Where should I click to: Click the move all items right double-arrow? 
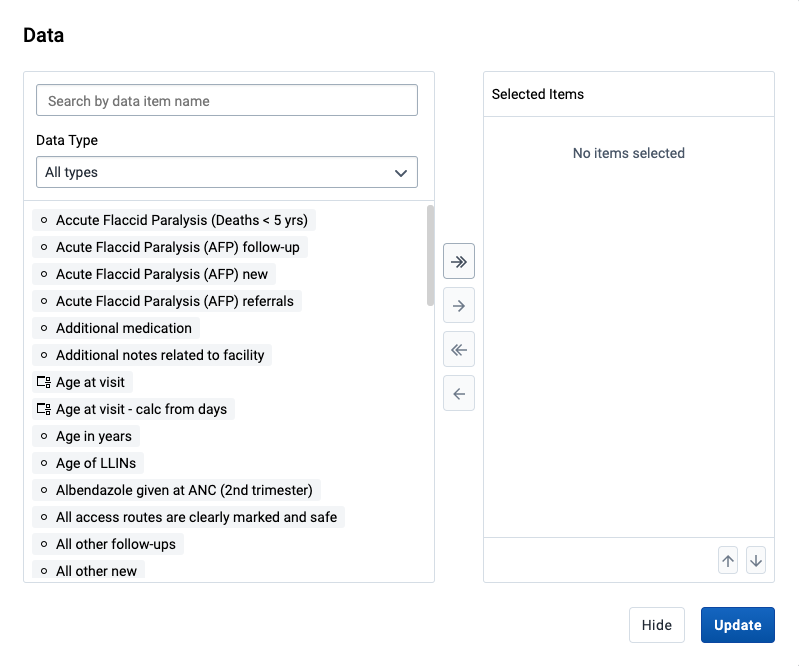click(x=459, y=261)
